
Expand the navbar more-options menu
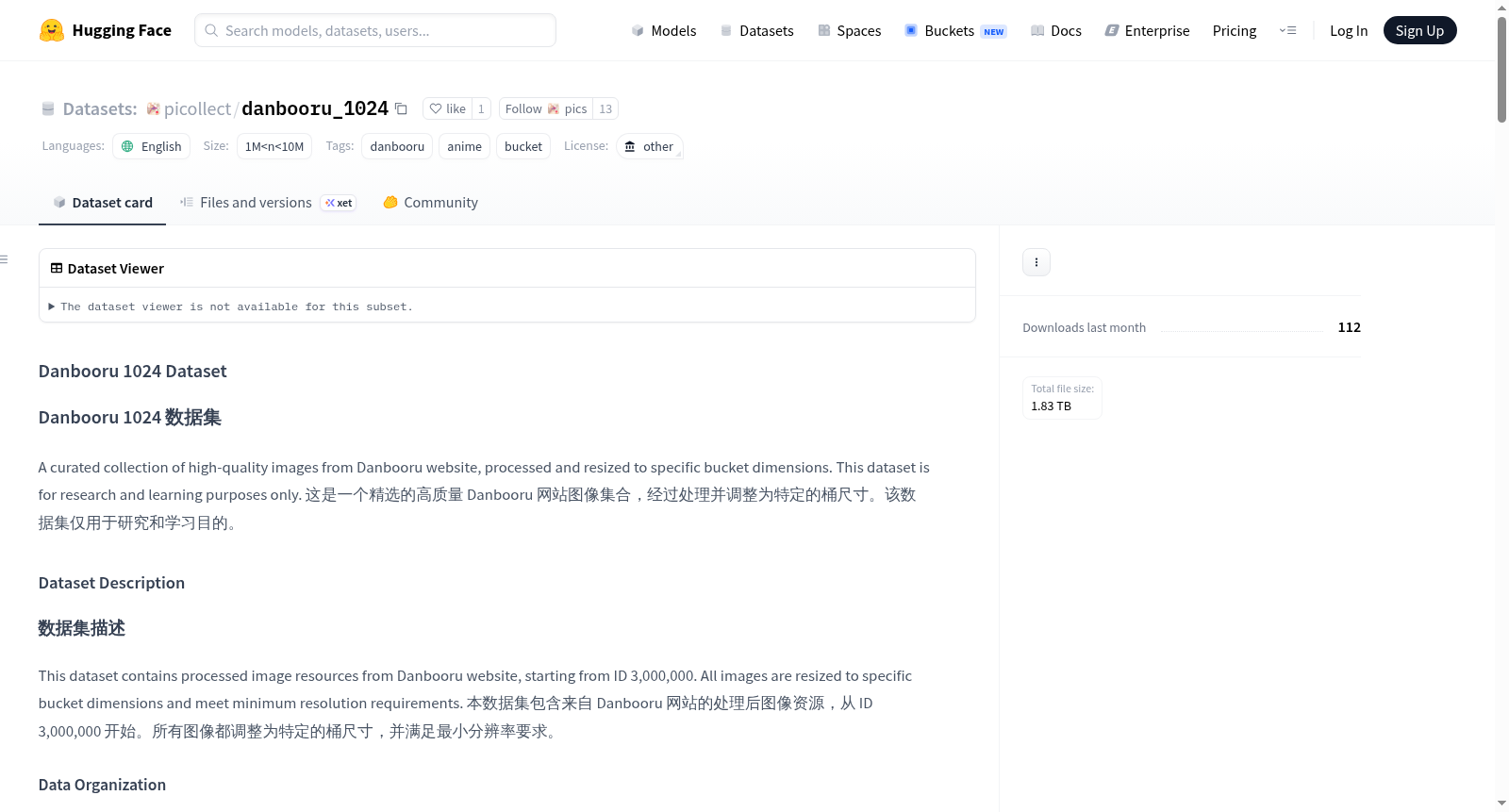tap(1287, 30)
